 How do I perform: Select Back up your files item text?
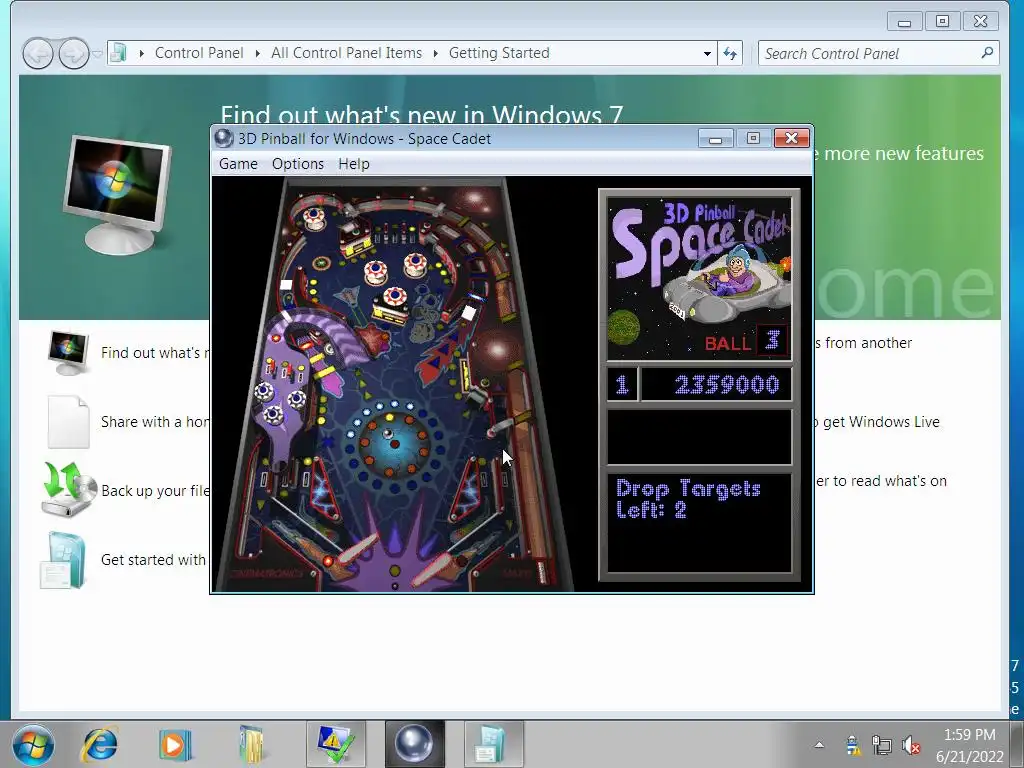[x=155, y=490]
